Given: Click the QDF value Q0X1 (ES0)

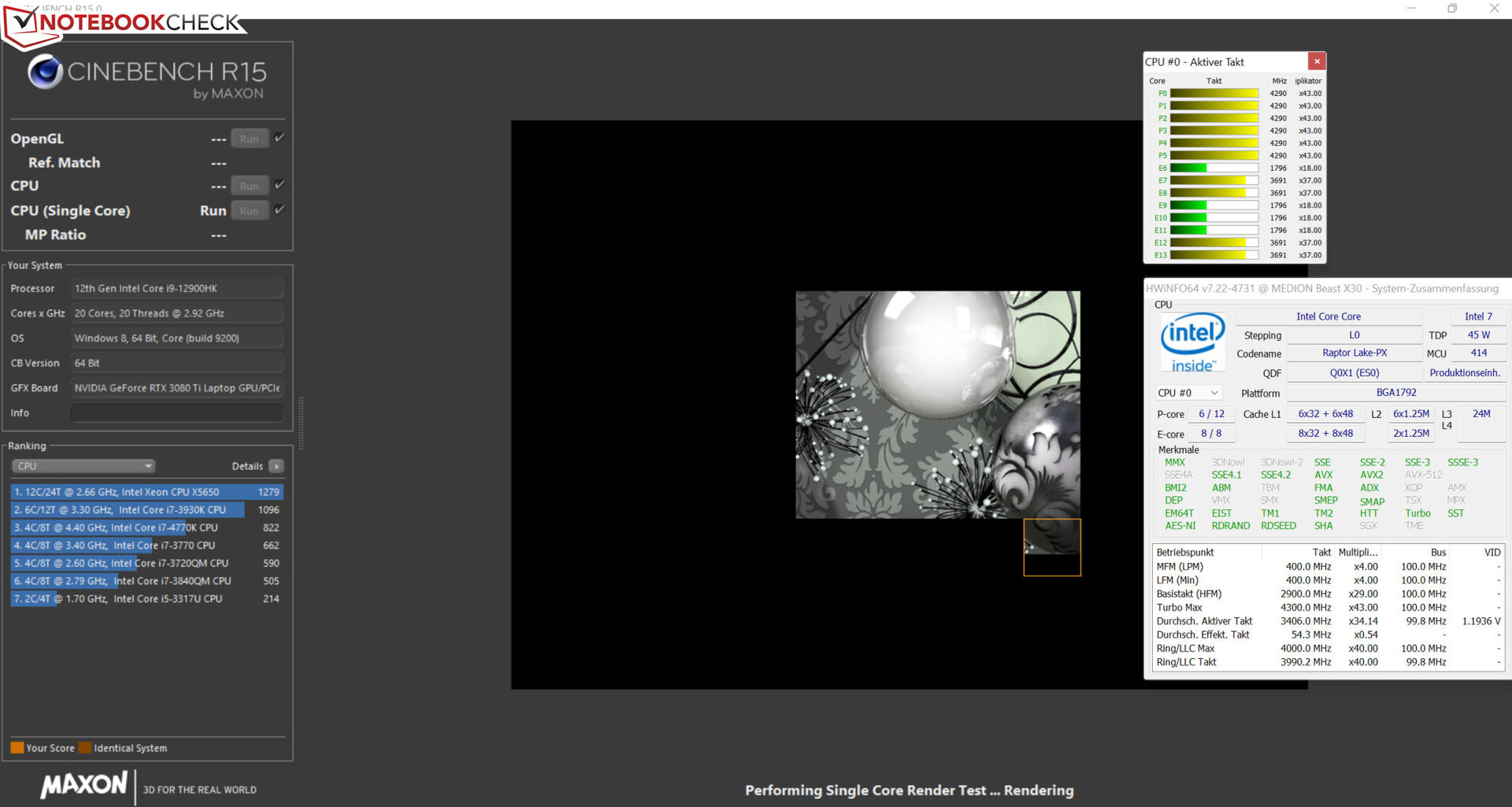Looking at the screenshot, I should 1354,372.
